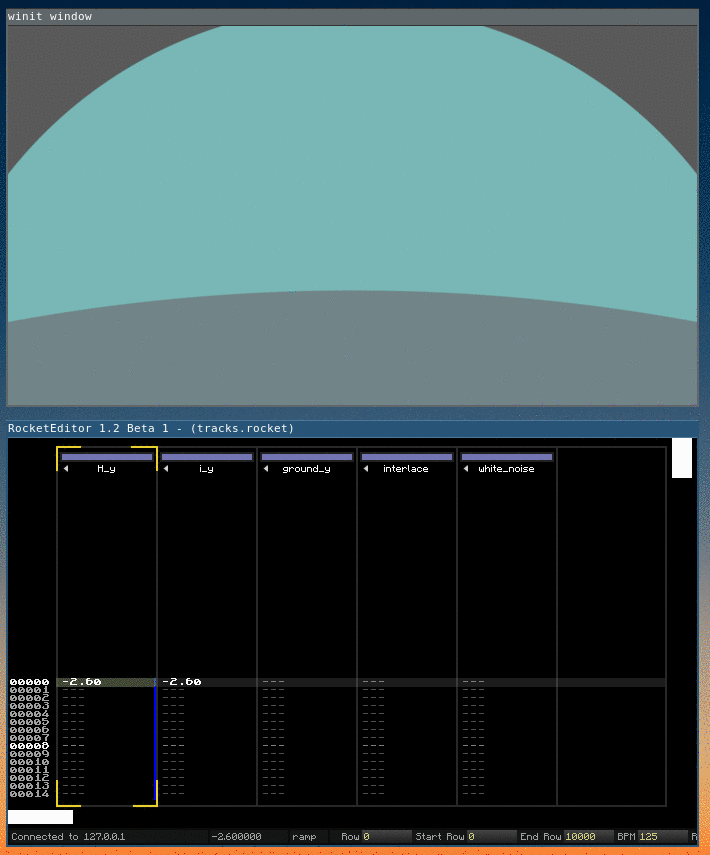This screenshot has height=855, width=710.
Task: Collapse the H_y track with its fold arrow
Action: pos(66,469)
